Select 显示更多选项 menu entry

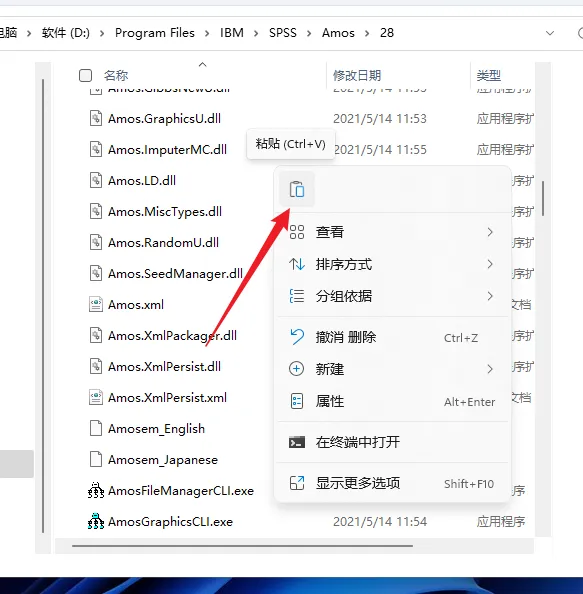(392, 483)
